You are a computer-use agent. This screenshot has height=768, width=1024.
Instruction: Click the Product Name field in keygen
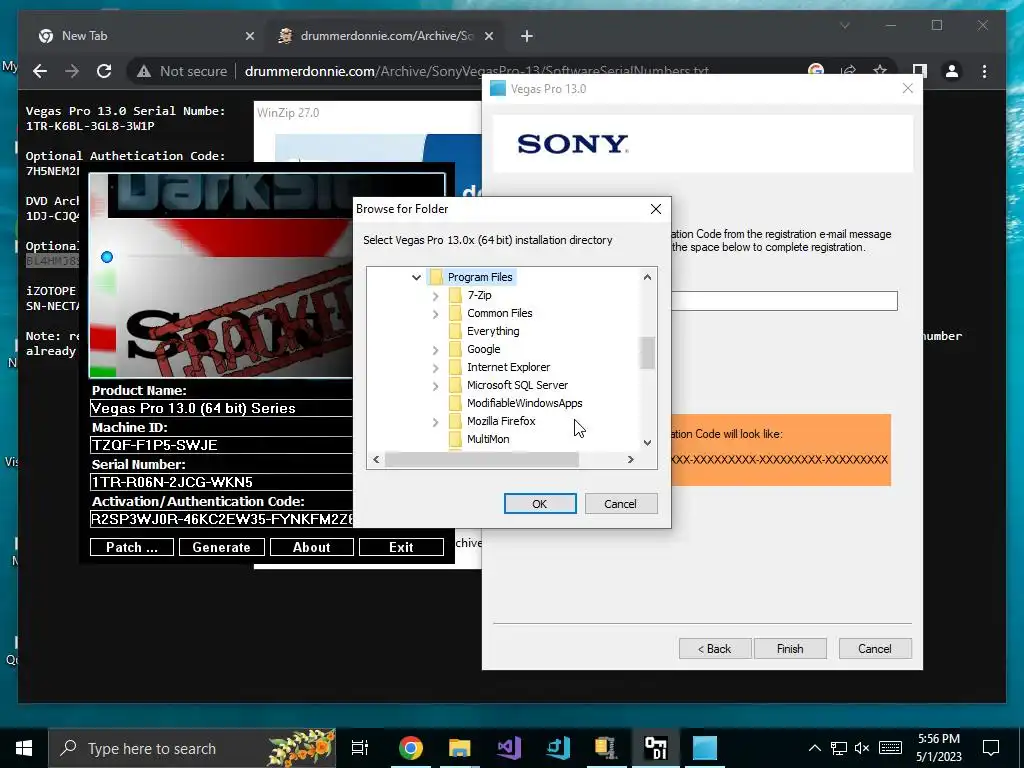point(221,408)
